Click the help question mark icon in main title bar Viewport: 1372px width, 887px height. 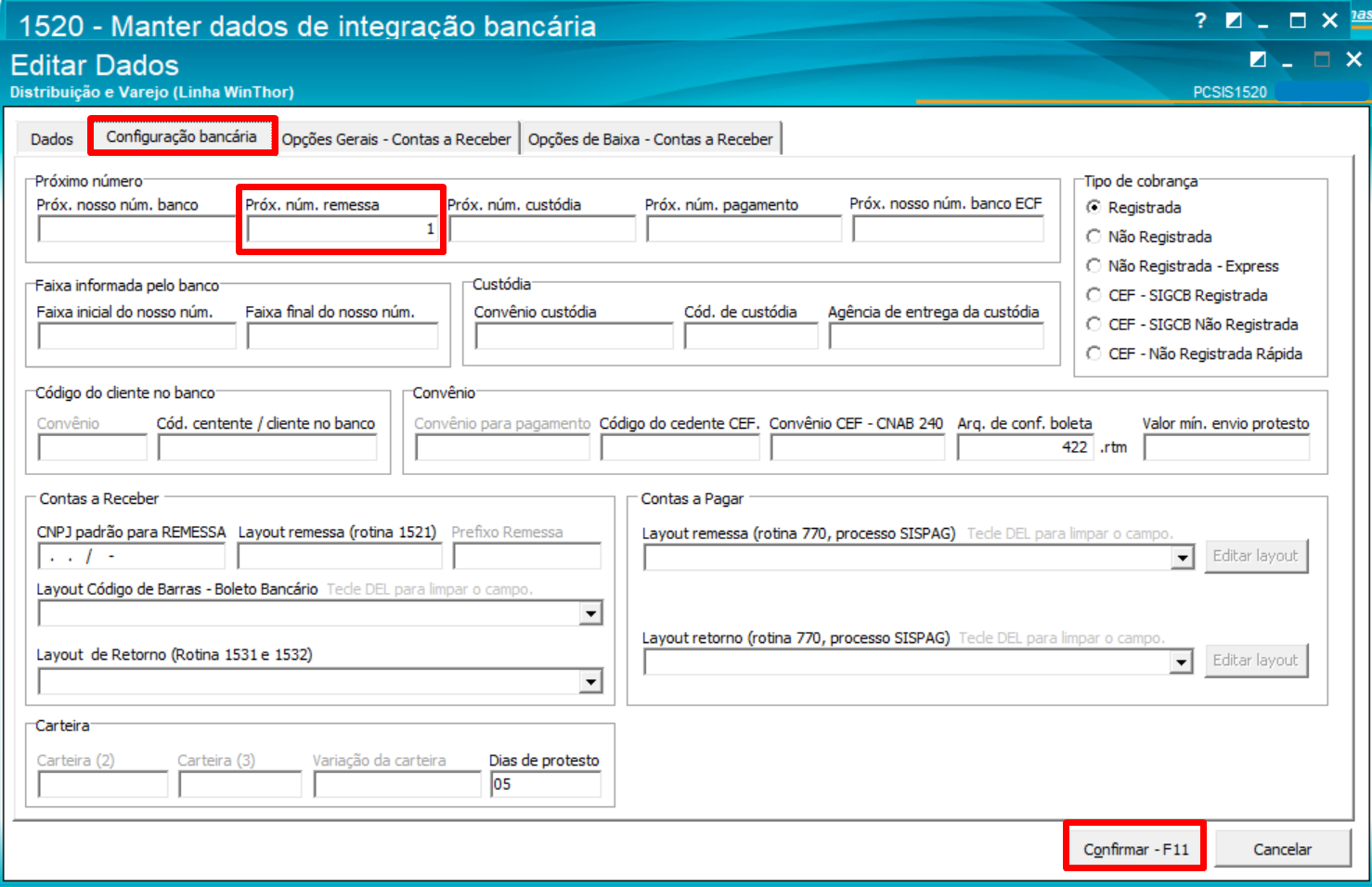coord(1200,20)
